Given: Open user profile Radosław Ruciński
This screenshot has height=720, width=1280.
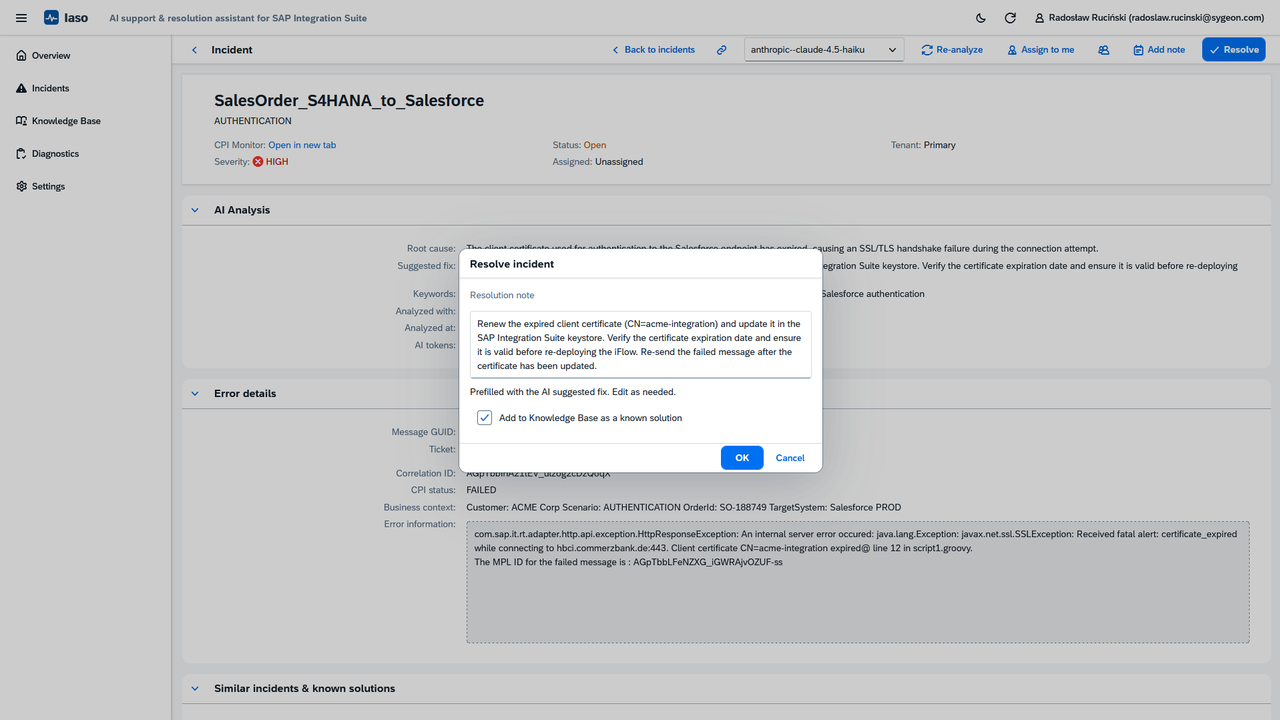Looking at the screenshot, I should [x=1150, y=18].
